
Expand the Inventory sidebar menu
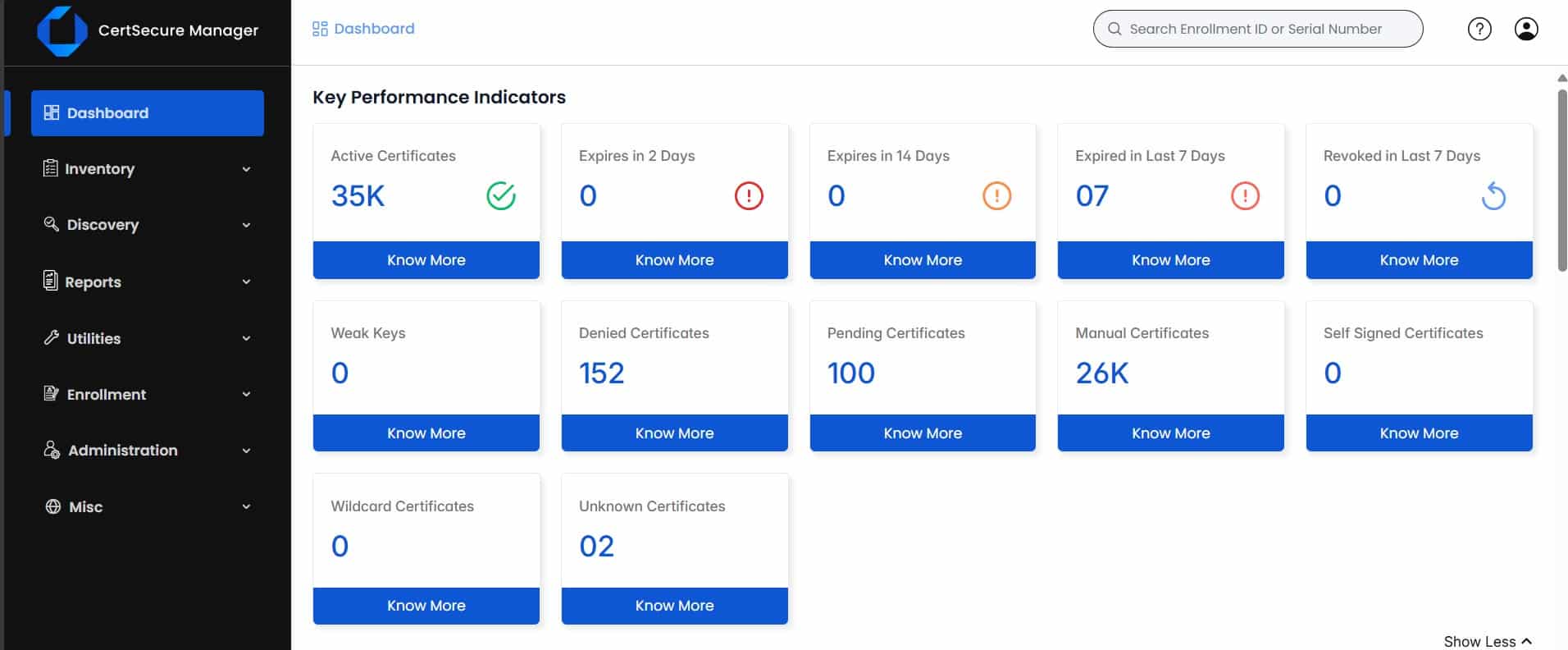(x=147, y=169)
